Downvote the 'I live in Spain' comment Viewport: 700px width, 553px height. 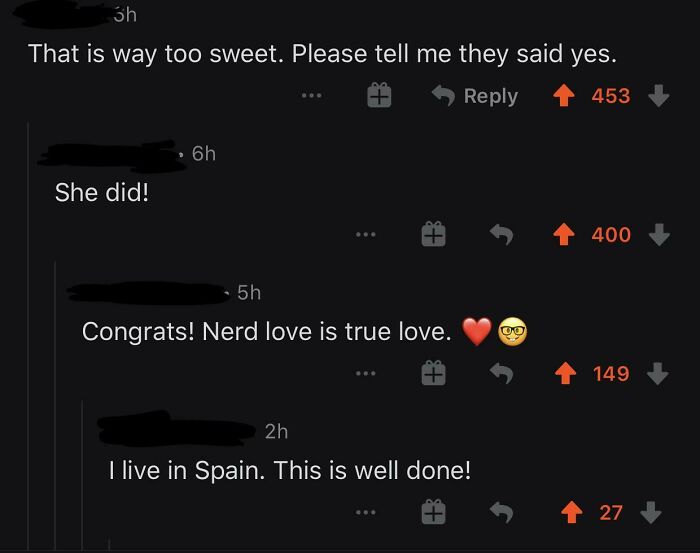tap(650, 513)
